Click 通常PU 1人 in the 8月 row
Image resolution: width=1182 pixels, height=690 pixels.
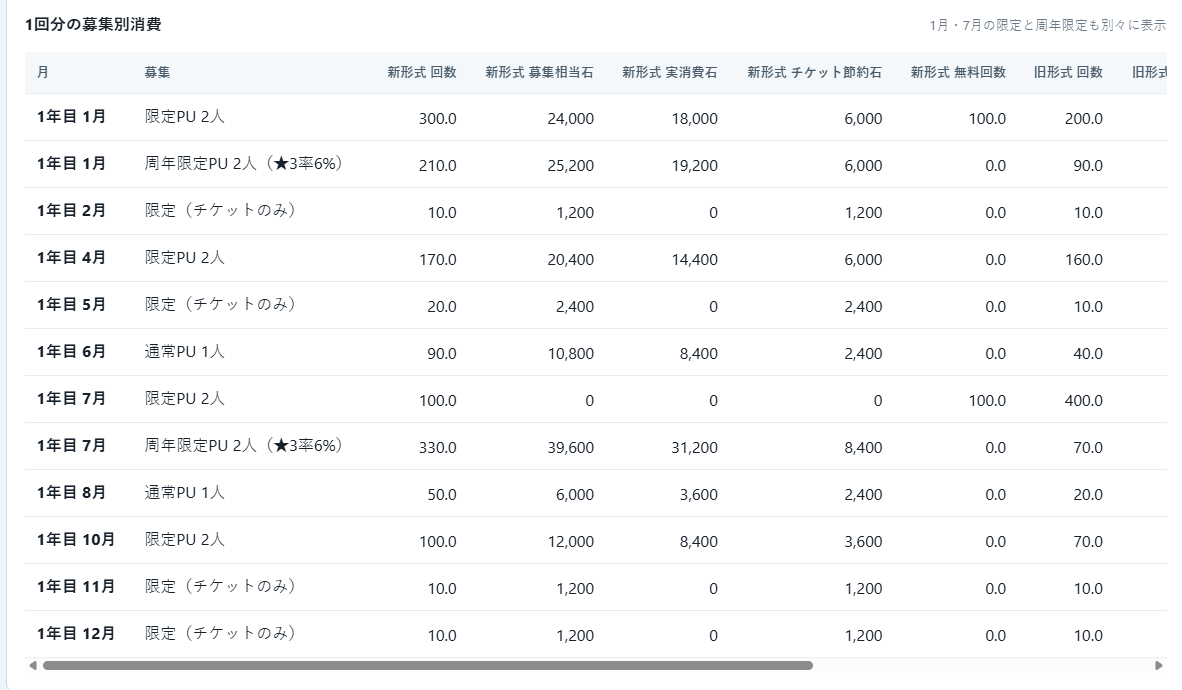(x=185, y=493)
